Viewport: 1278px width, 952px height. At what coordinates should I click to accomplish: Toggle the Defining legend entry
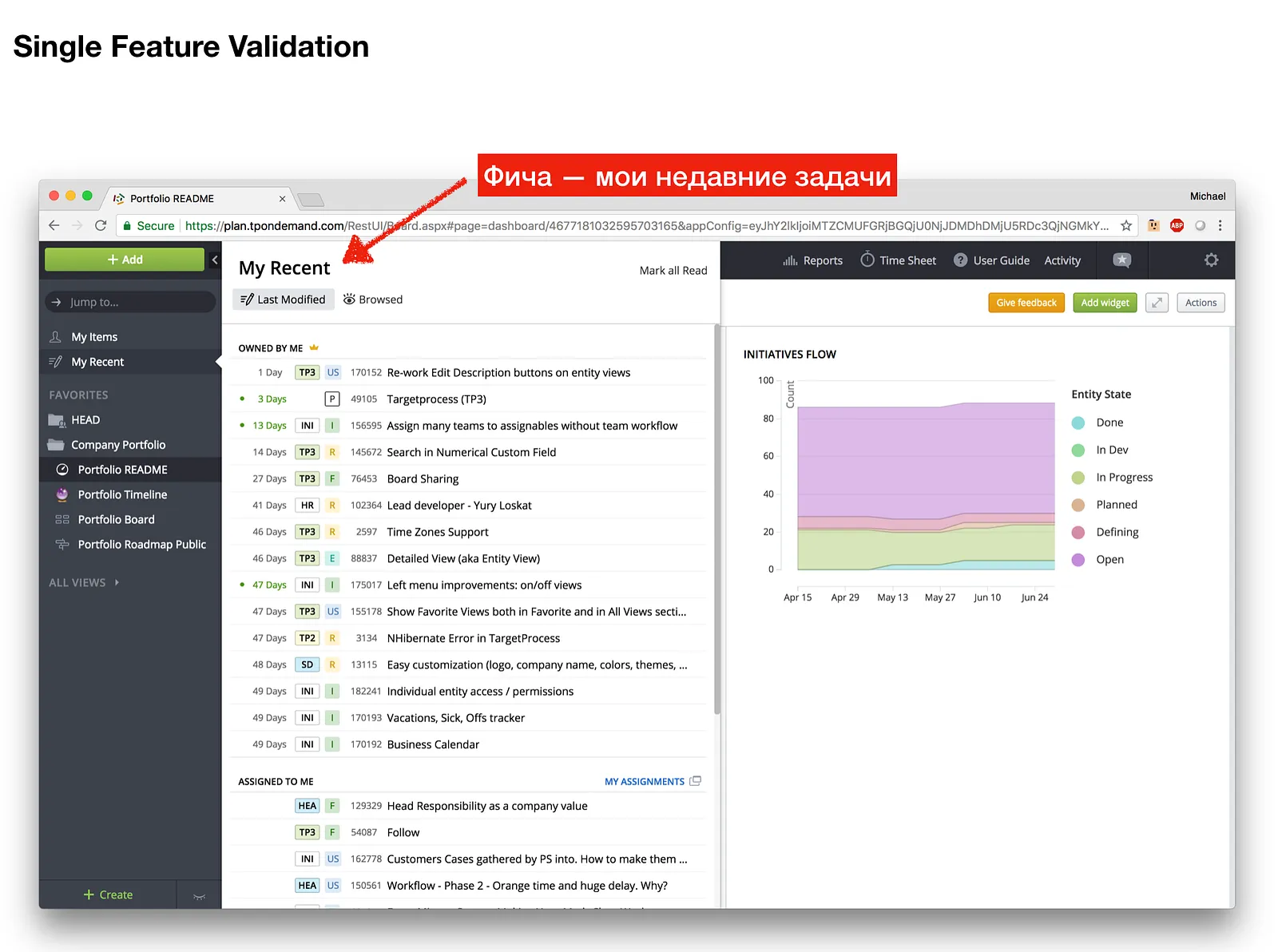[x=1105, y=532]
